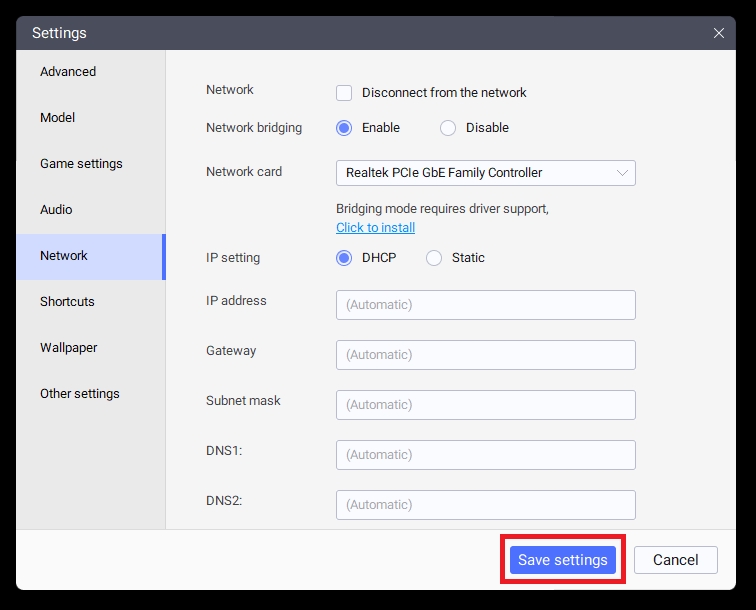Switch to the Model tab
756x610 pixels.
pyautogui.click(x=58, y=118)
